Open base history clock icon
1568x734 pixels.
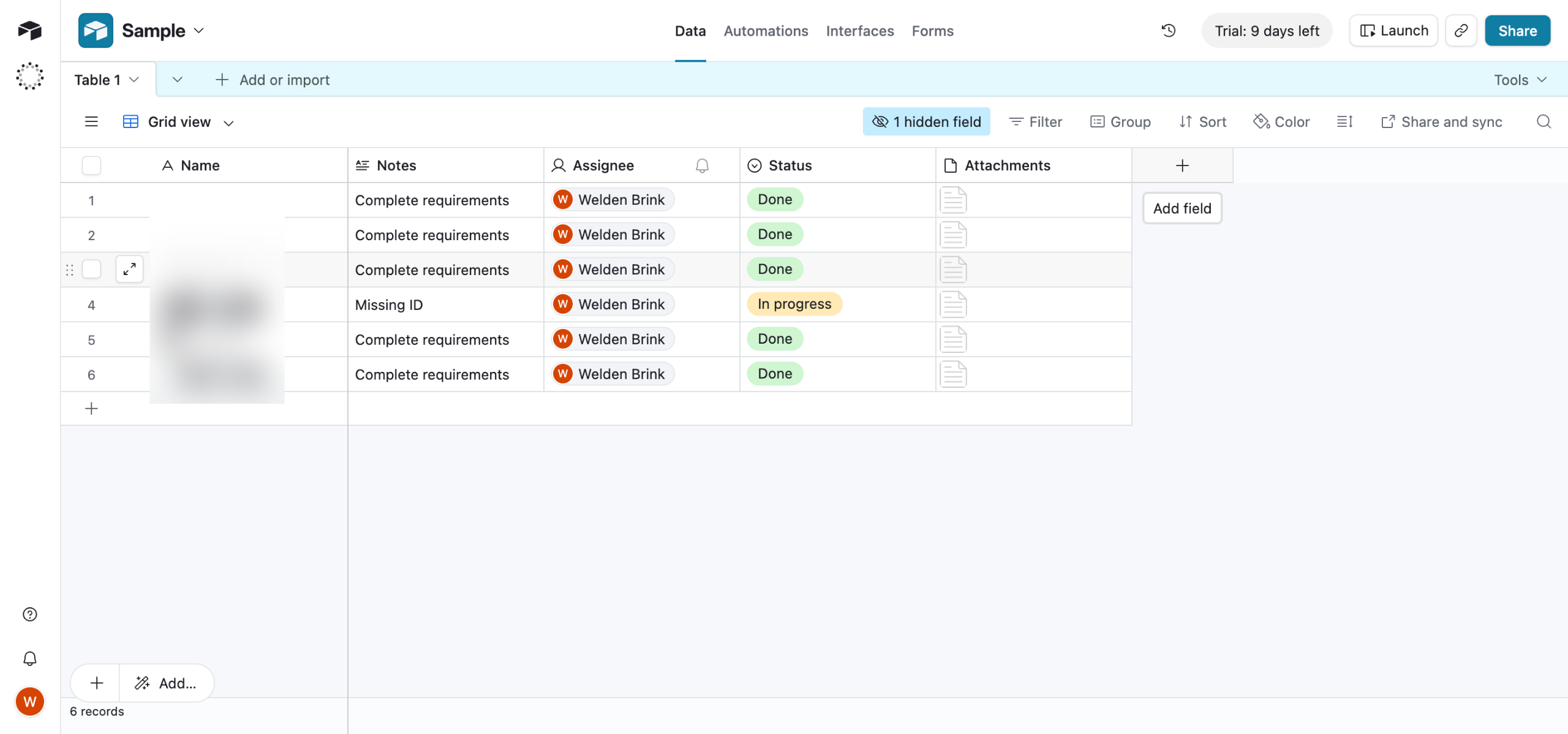point(1168,31)
